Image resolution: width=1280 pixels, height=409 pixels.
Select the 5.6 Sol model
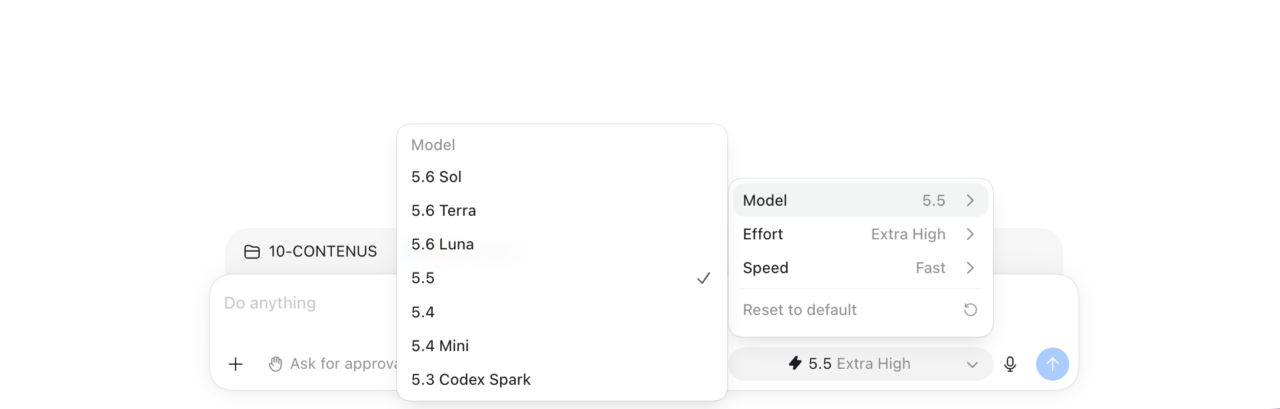coord(562,177)
